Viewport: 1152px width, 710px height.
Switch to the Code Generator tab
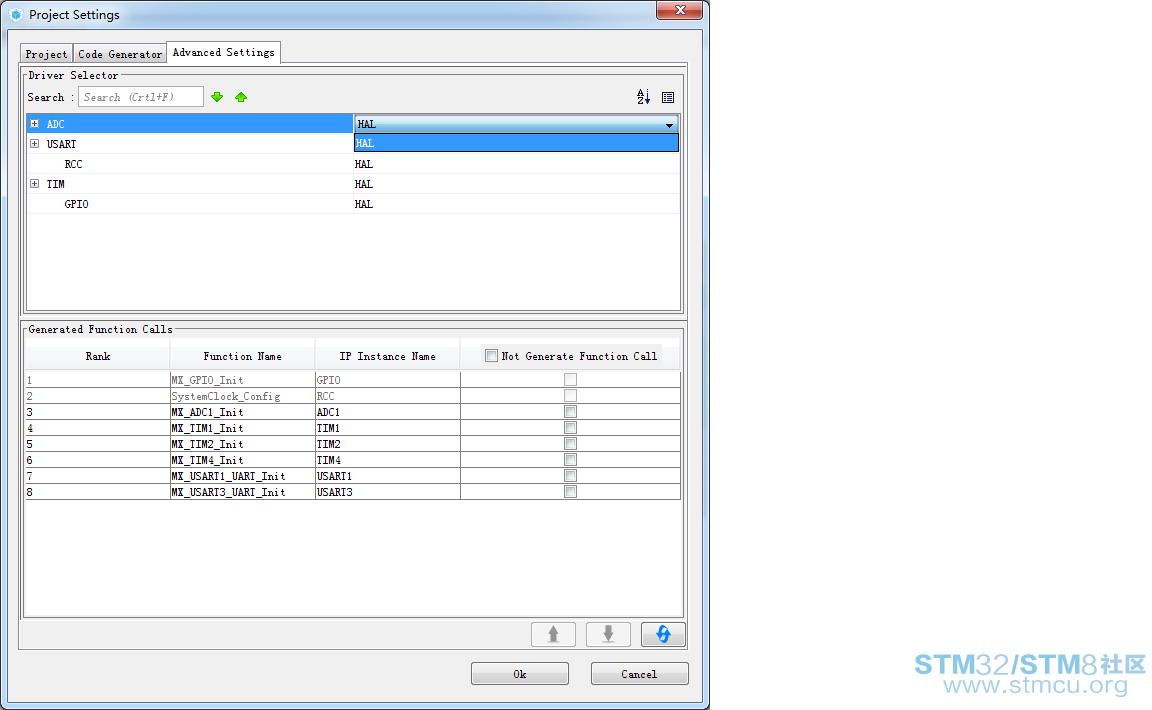click(120, 54)
